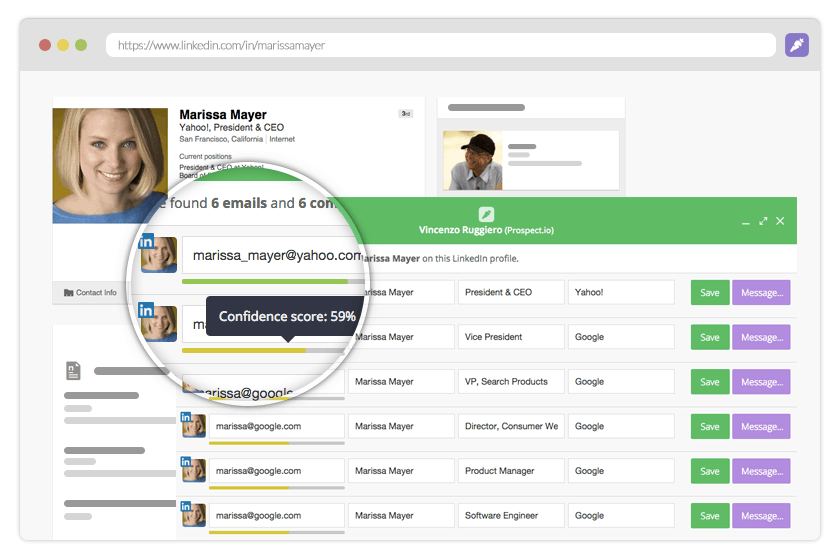This screenshot has height=560, width=840.
Task: Open the Contact Info tab
Action: [x=90, y=293]
